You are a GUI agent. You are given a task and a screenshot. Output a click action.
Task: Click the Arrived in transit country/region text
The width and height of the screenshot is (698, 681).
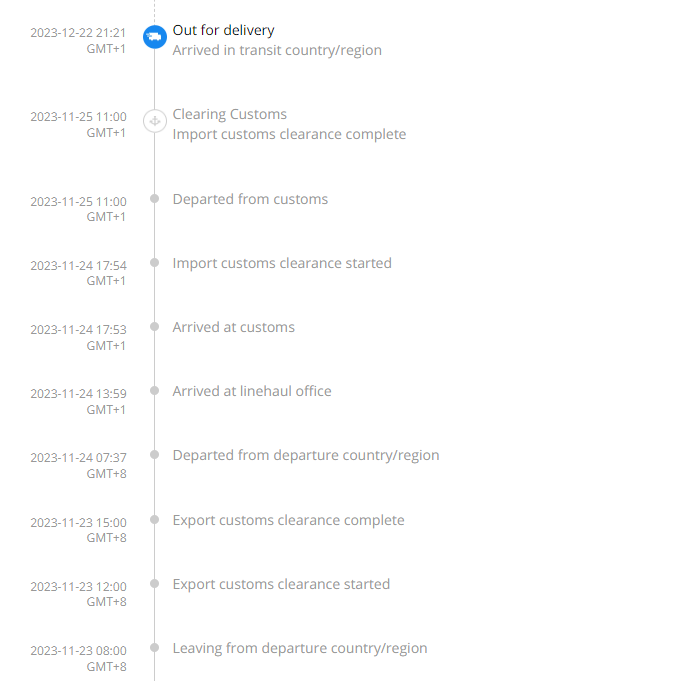(x=277, y=50)
